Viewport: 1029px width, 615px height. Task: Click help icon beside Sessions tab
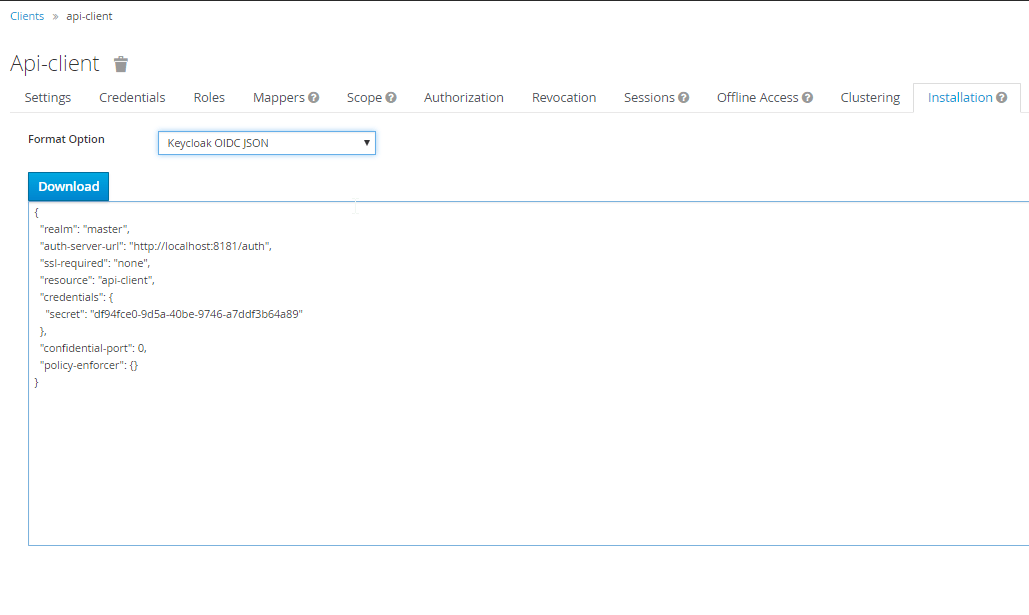point(684,98)
